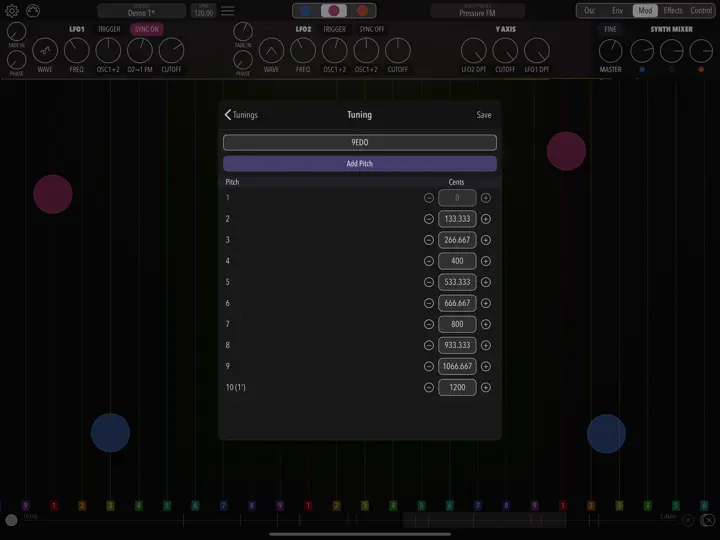Click plus icon on pitch 8 row
Viewport: 720px width, 540px height.
coord(486,345)
